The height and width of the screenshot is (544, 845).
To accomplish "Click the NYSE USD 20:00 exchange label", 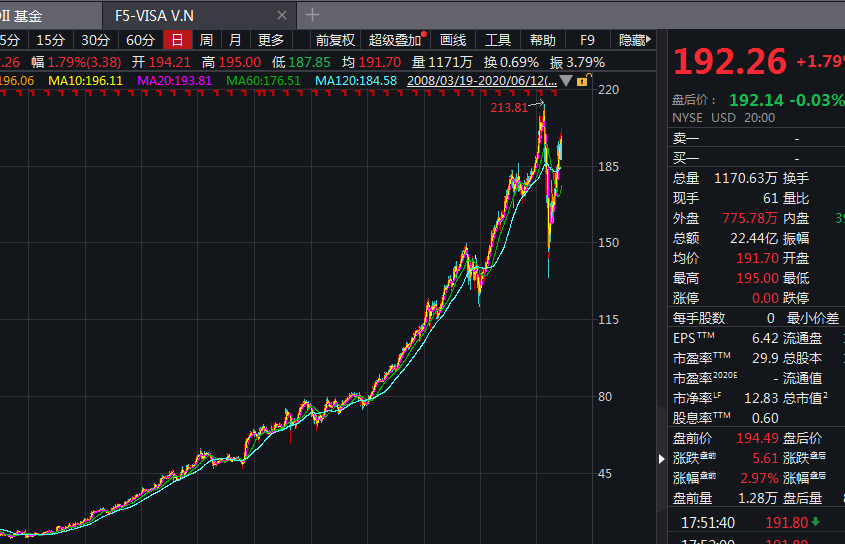I will click(723, 118).
